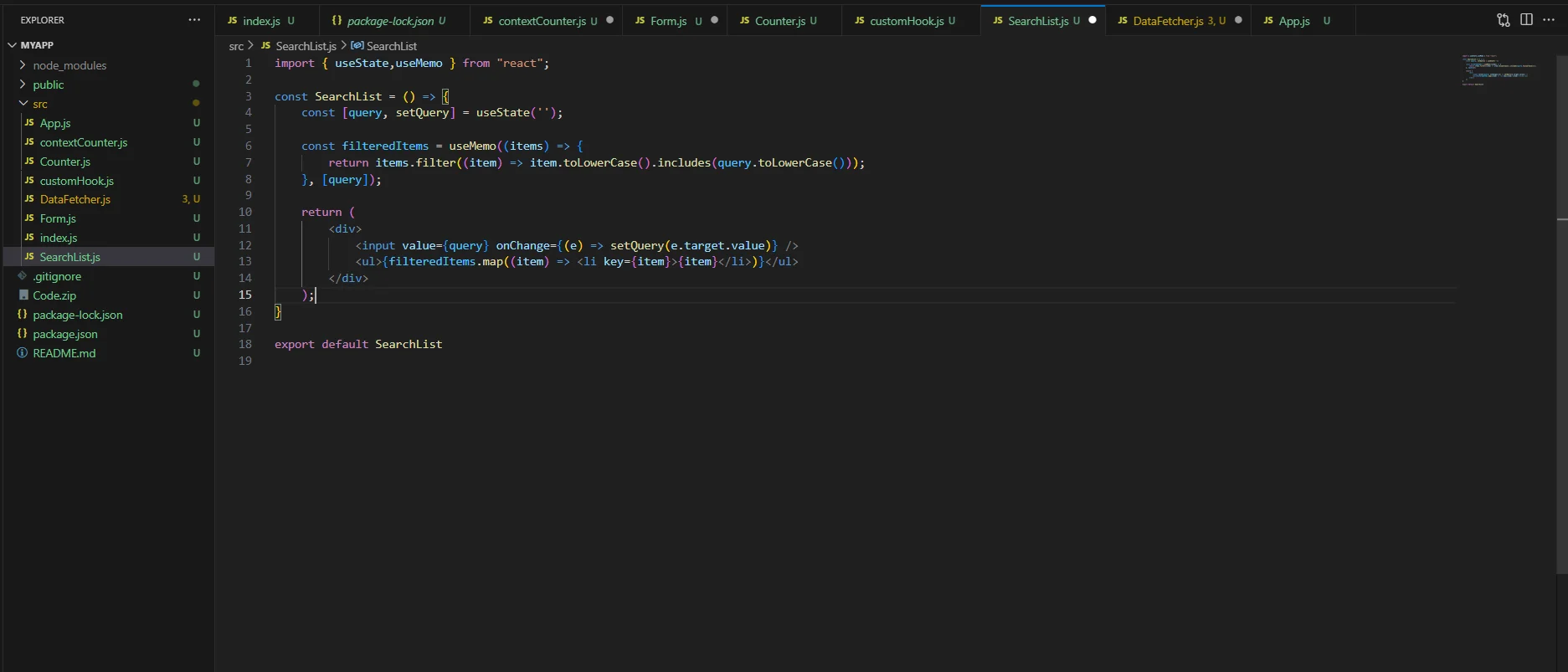The height and width of the screenshot is (672, 1568).
Task: Click the EXPLORER panel title
Action: (43, 20)
